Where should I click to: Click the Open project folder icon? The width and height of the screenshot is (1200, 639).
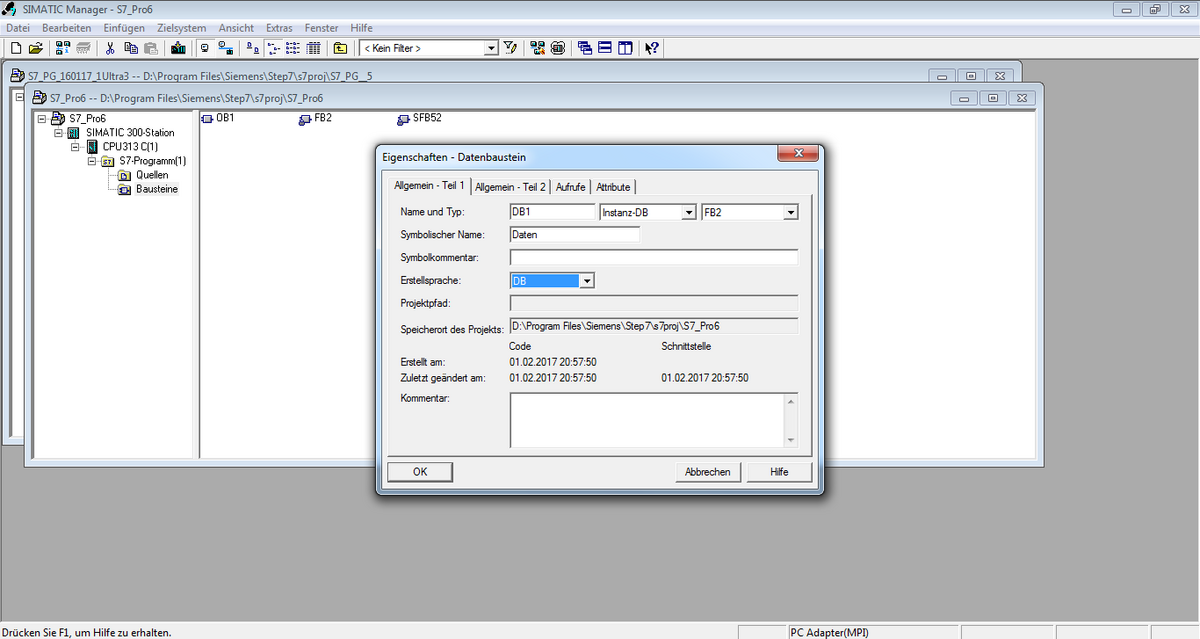click(35, 48)
